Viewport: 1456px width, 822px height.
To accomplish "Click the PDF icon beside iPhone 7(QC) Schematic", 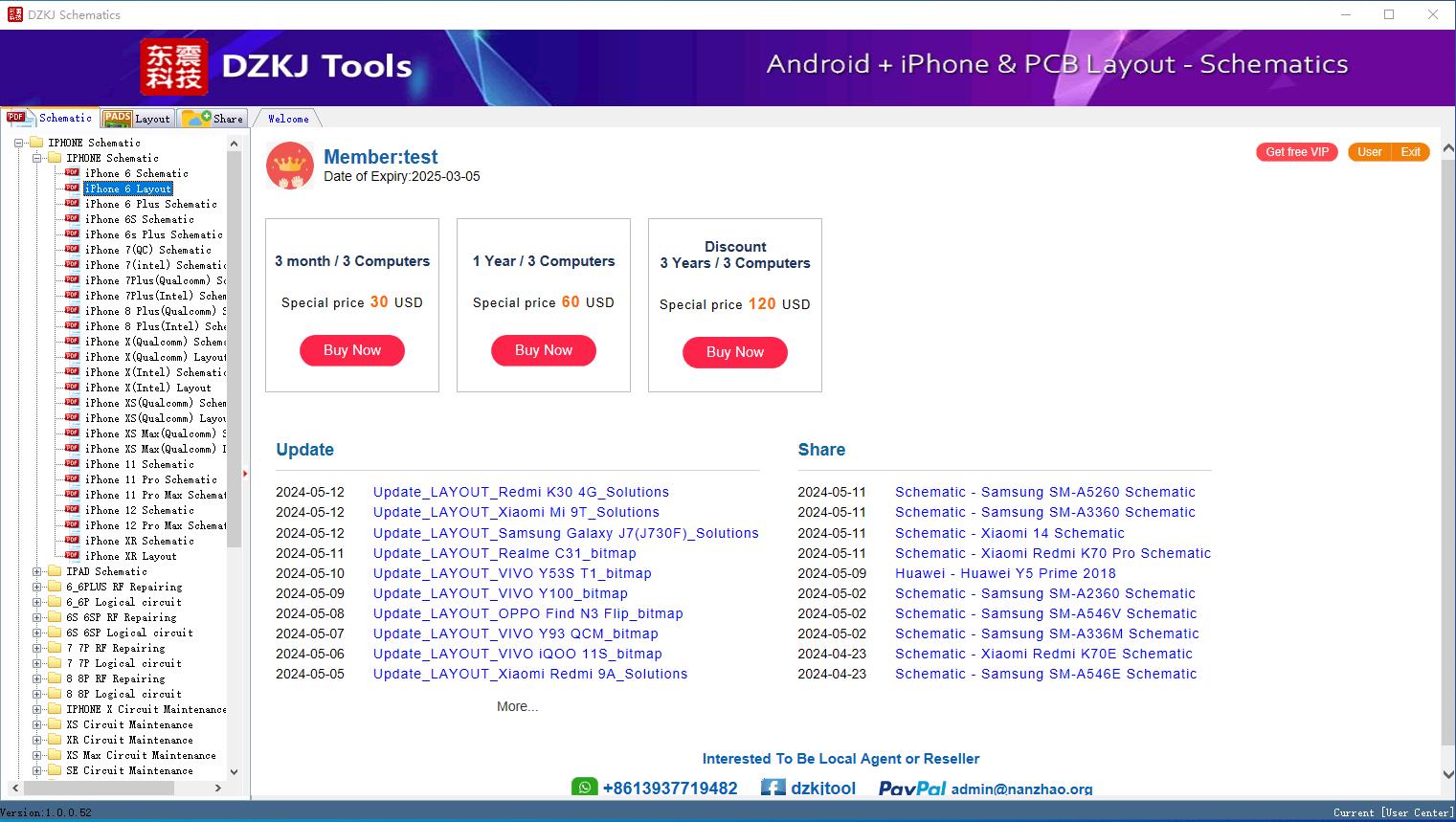I will [72, 250].
